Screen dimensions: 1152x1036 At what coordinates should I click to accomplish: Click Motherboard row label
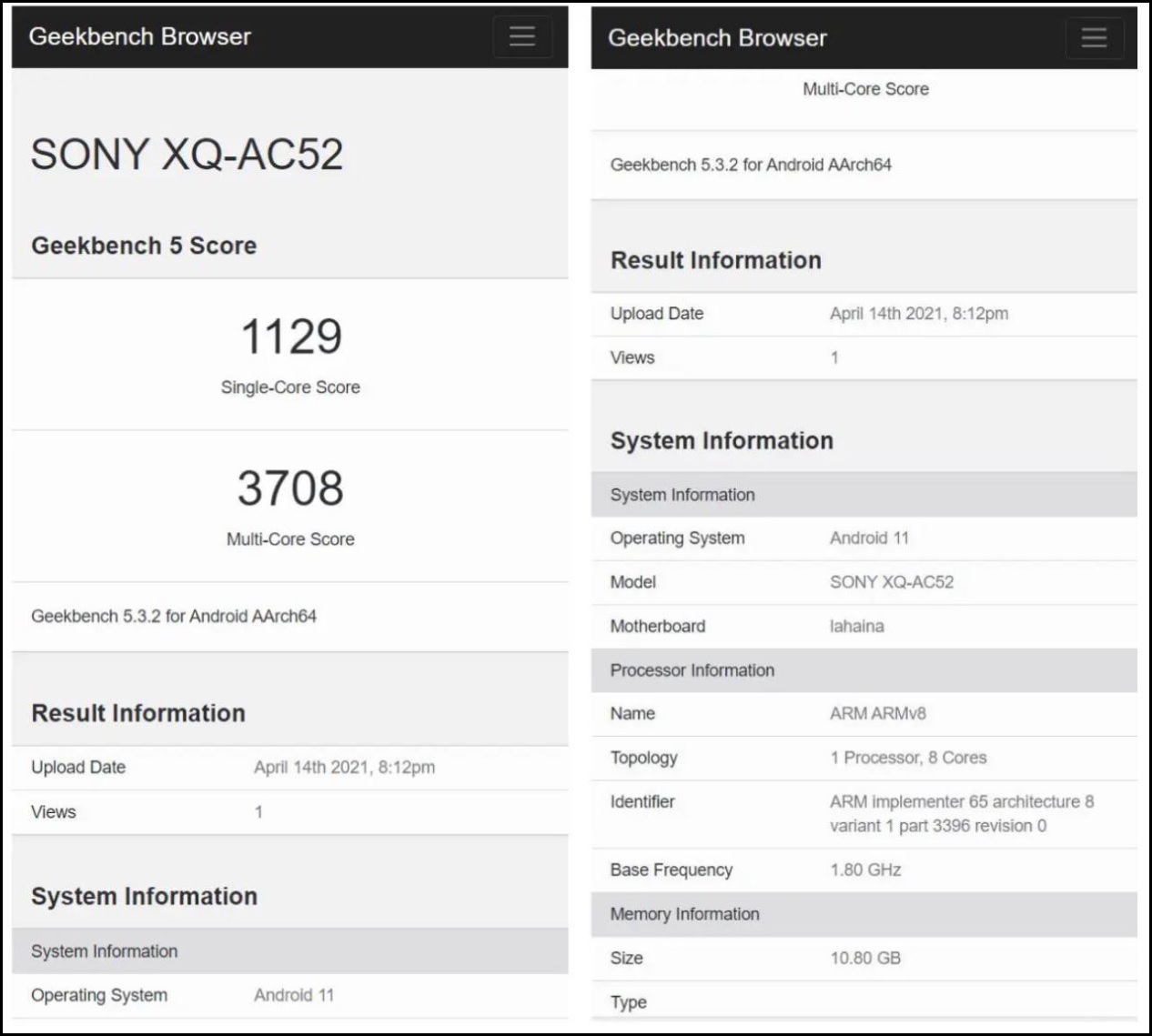658,626
